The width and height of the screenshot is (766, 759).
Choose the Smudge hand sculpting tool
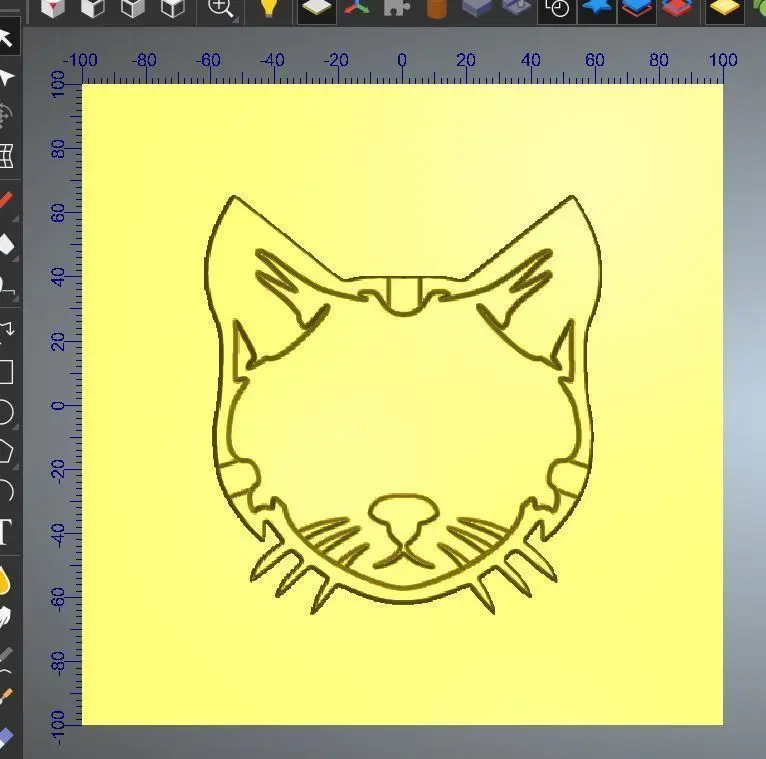5,617
